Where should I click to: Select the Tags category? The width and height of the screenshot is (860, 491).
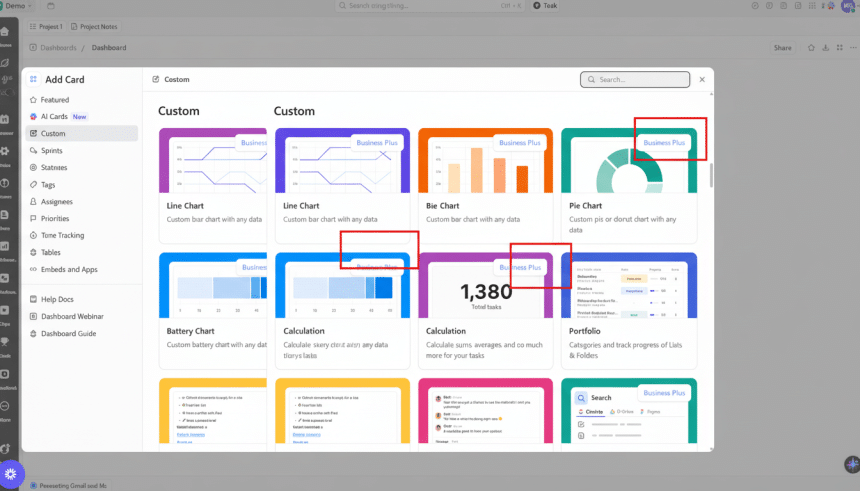click(81, 184)
